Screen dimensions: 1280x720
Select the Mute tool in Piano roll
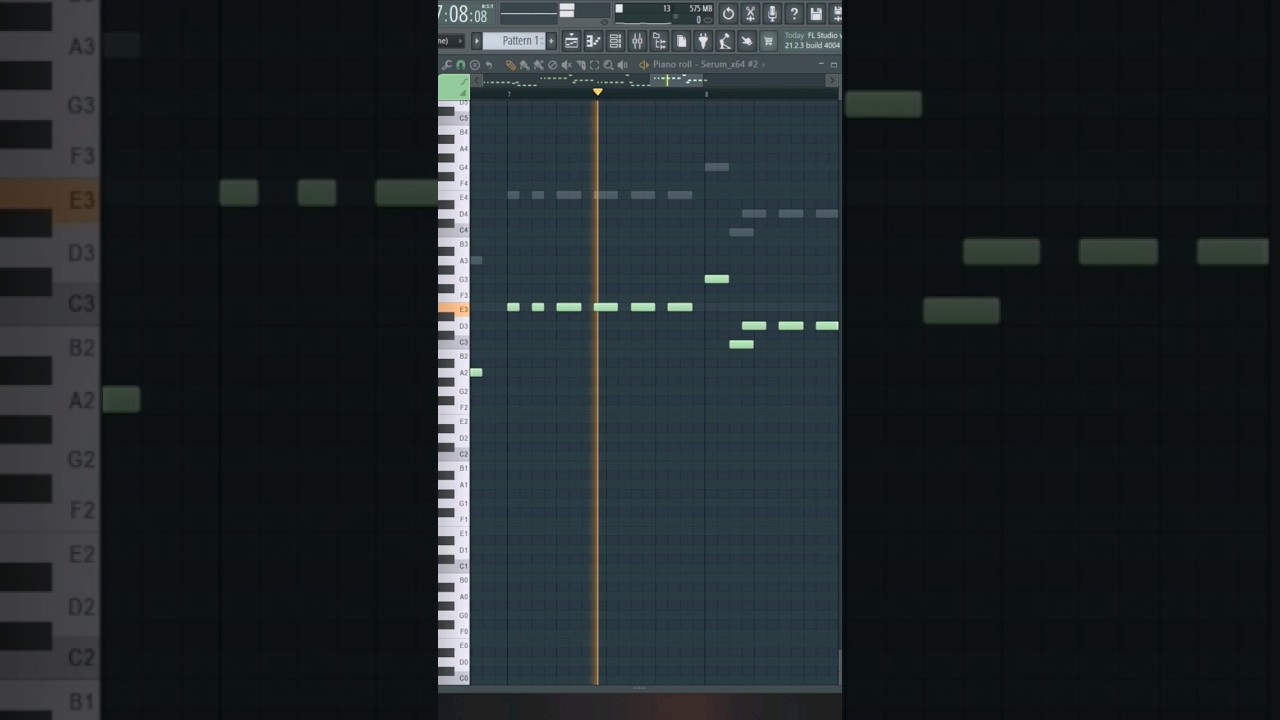click(566, 65)
